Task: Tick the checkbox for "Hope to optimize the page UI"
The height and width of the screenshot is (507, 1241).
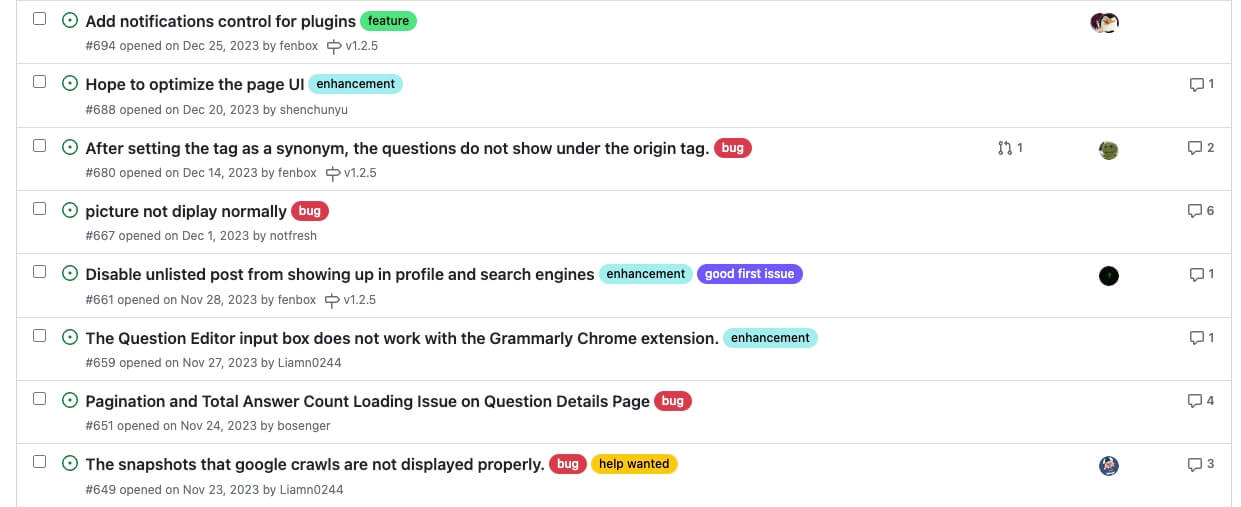Action: (x=40, y=82)
